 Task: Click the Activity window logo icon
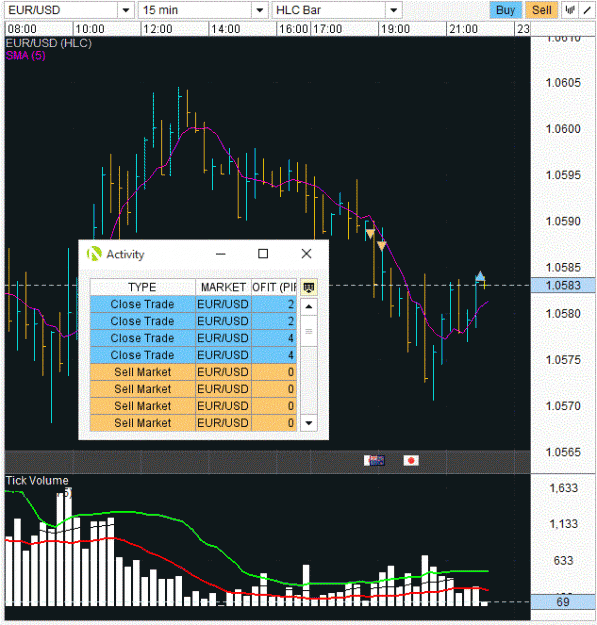point(94,254)
